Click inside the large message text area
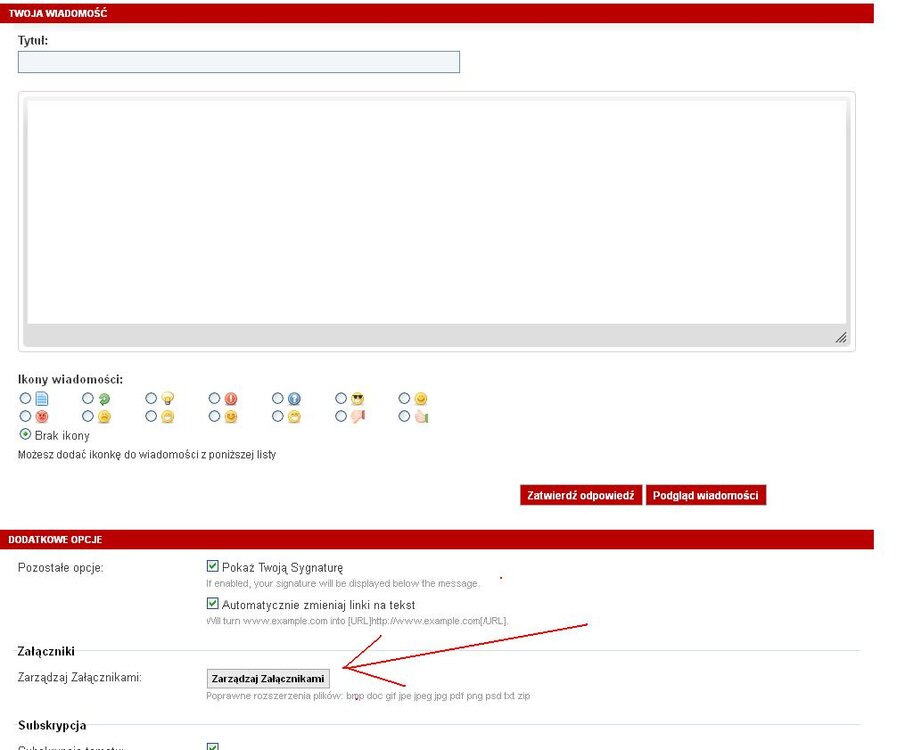 click(436, 210)
